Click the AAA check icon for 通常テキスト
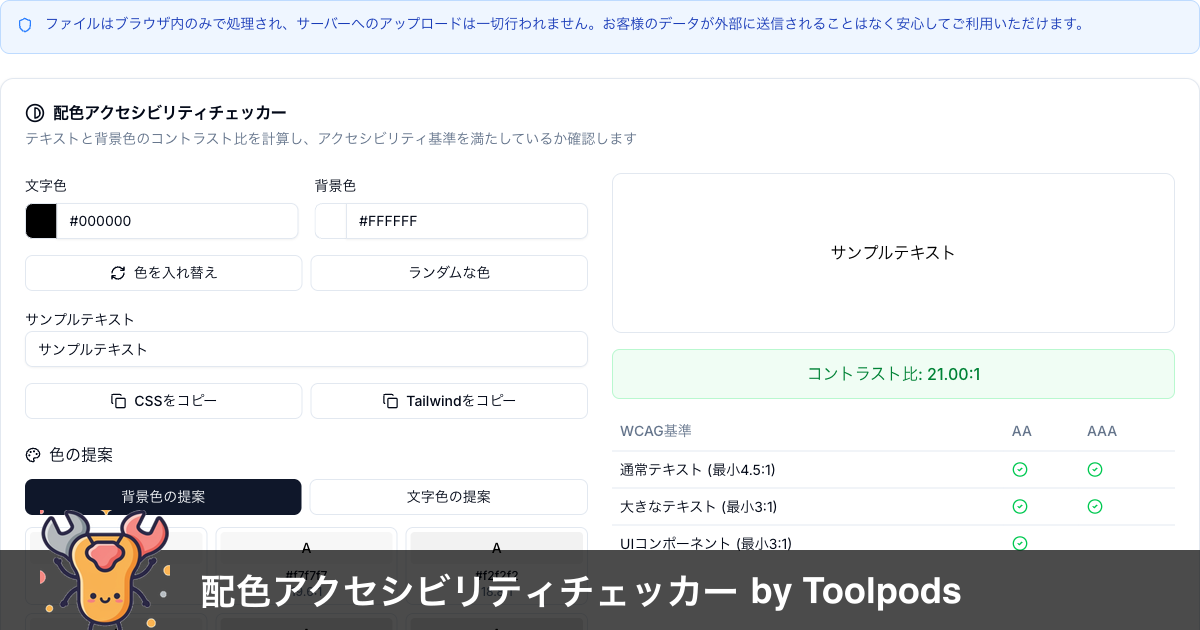The height and width of the screenshot is (630, 1200). (x=1095, y=469)
